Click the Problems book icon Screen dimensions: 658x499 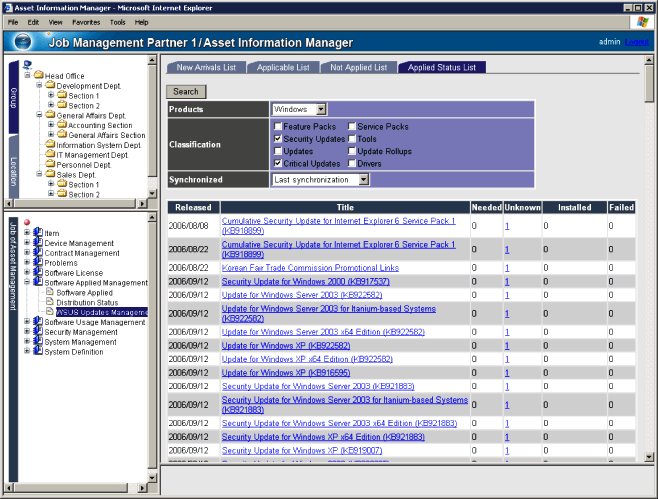(38, 263)
